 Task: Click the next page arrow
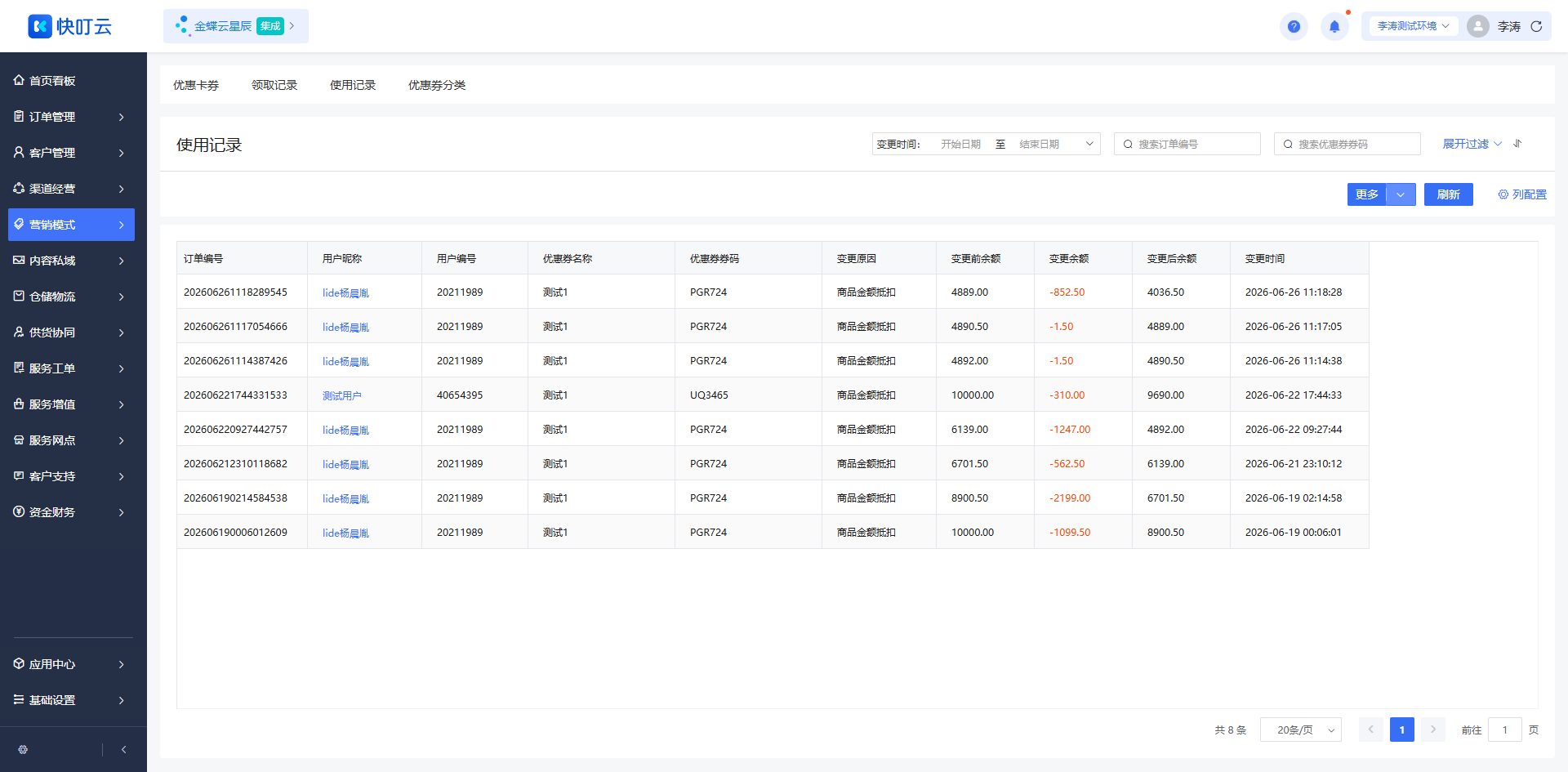tap(1432, 730)
